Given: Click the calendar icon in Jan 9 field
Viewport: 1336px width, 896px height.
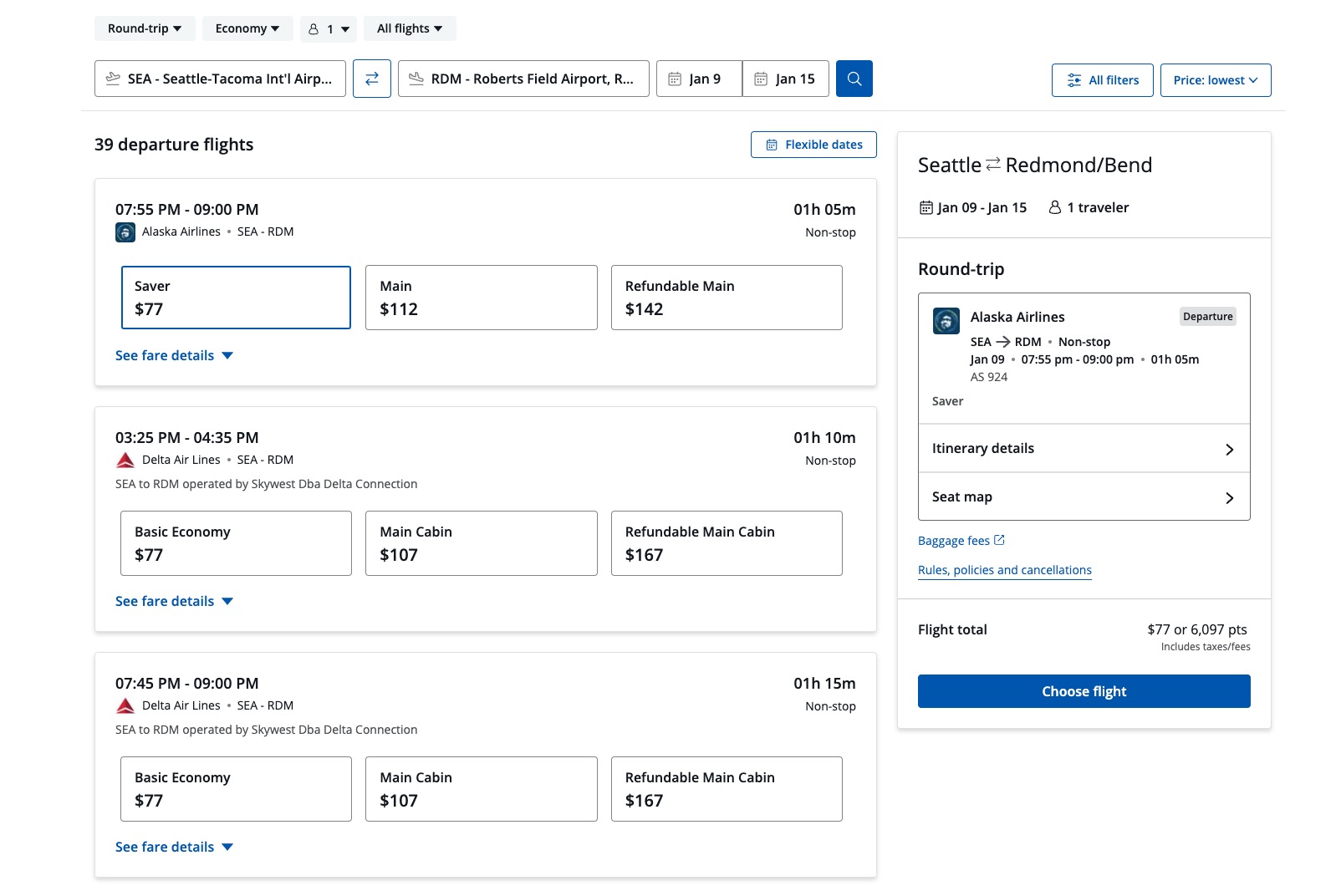Looking at the screenshot, I should [675, 79].
